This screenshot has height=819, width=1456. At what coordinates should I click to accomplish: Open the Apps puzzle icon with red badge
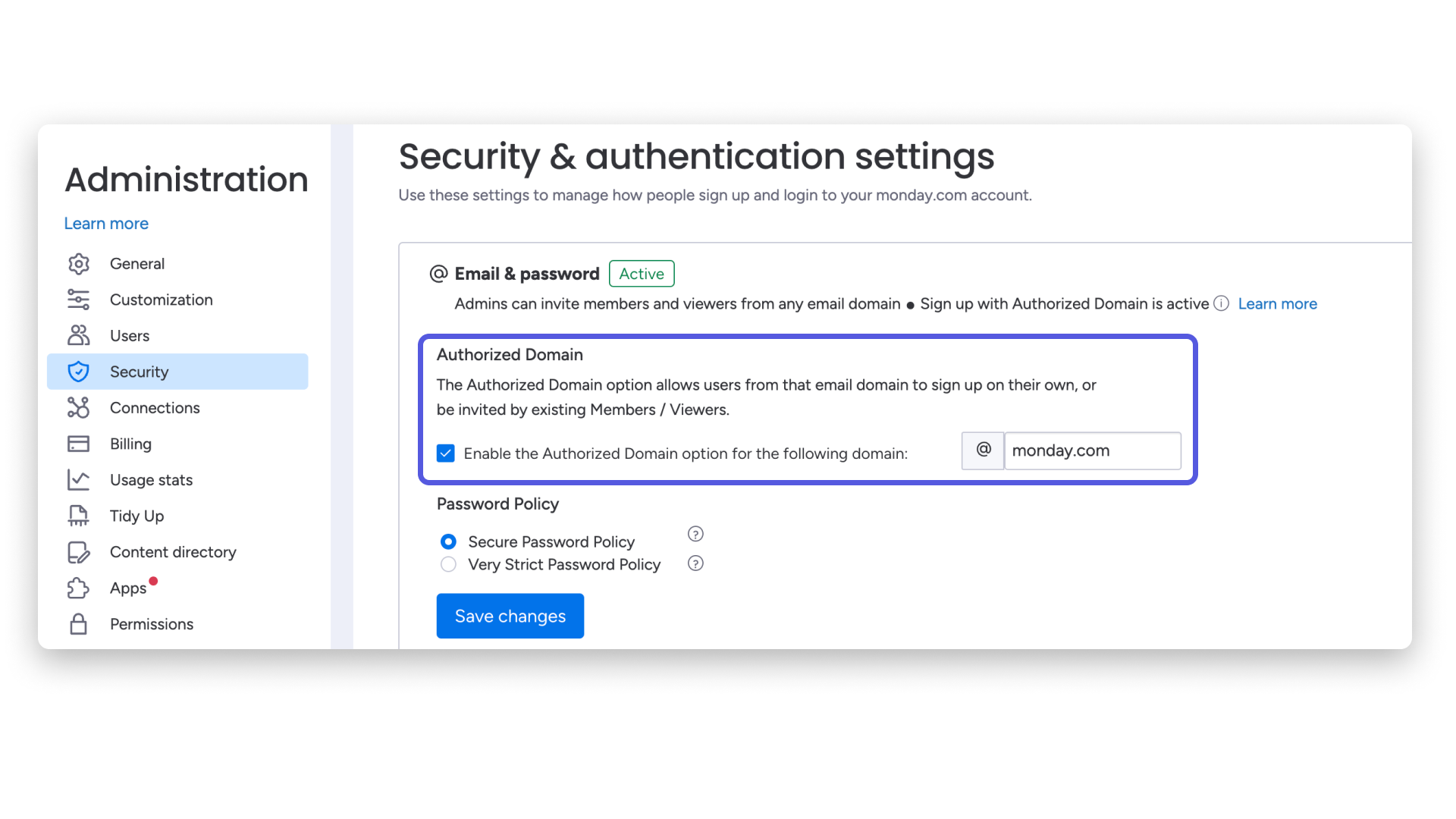[x=79, y=588]
